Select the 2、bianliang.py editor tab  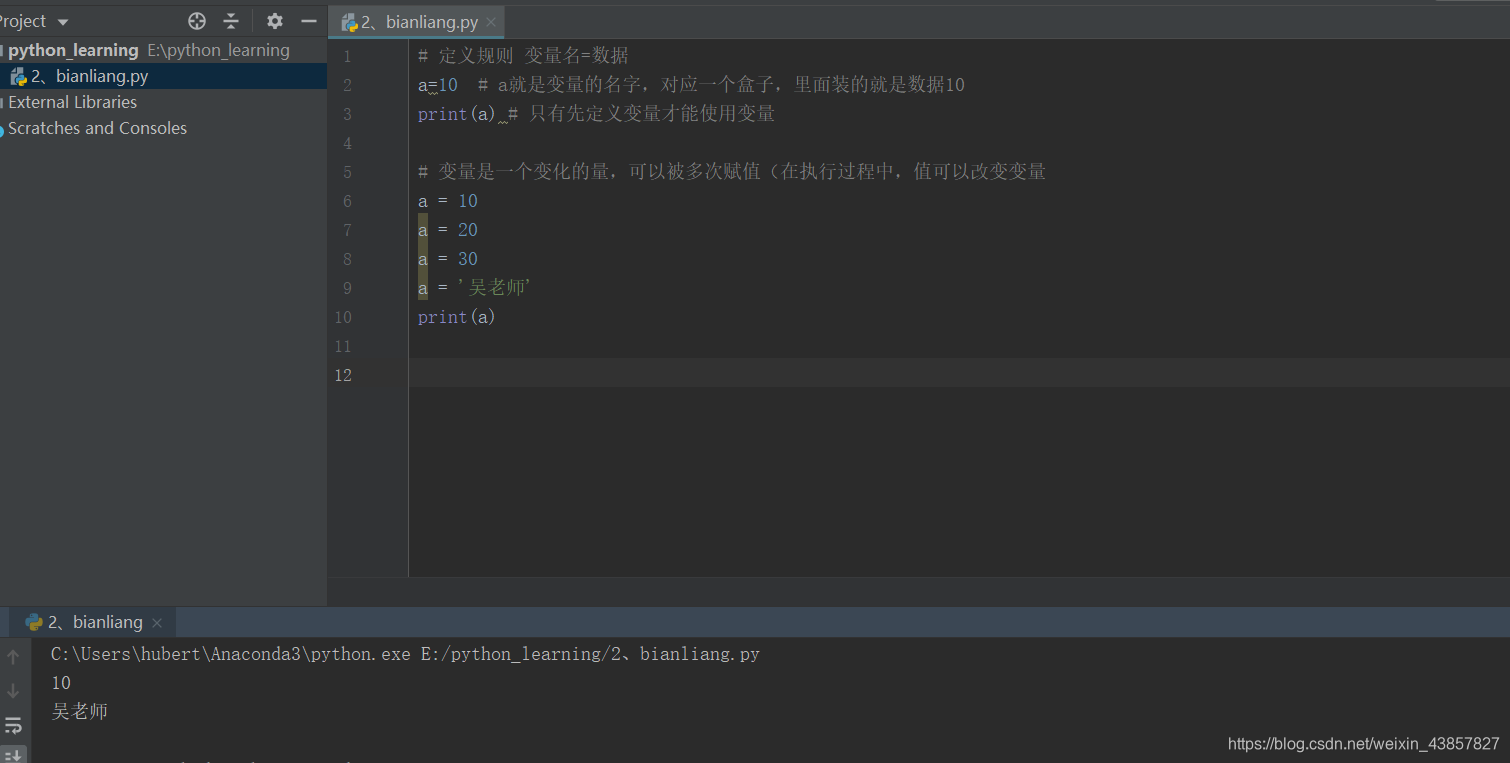[418, 22]
